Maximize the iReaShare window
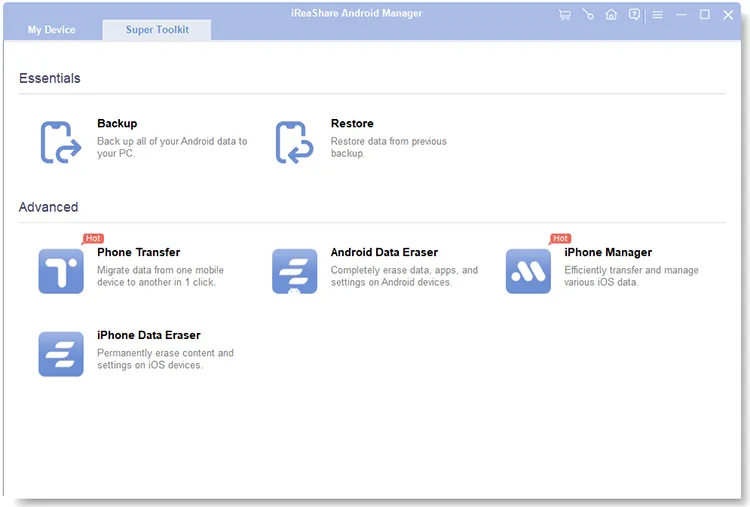This screenshot has width=750, height=507. point(705,15)
